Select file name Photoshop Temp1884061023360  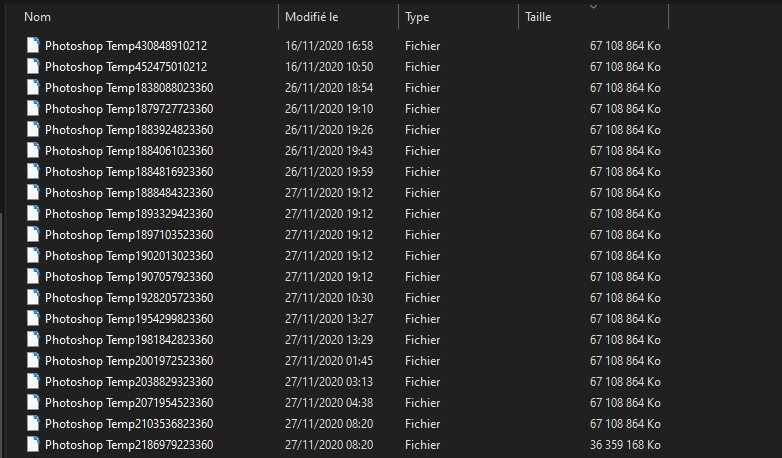[x=129, y=151]
